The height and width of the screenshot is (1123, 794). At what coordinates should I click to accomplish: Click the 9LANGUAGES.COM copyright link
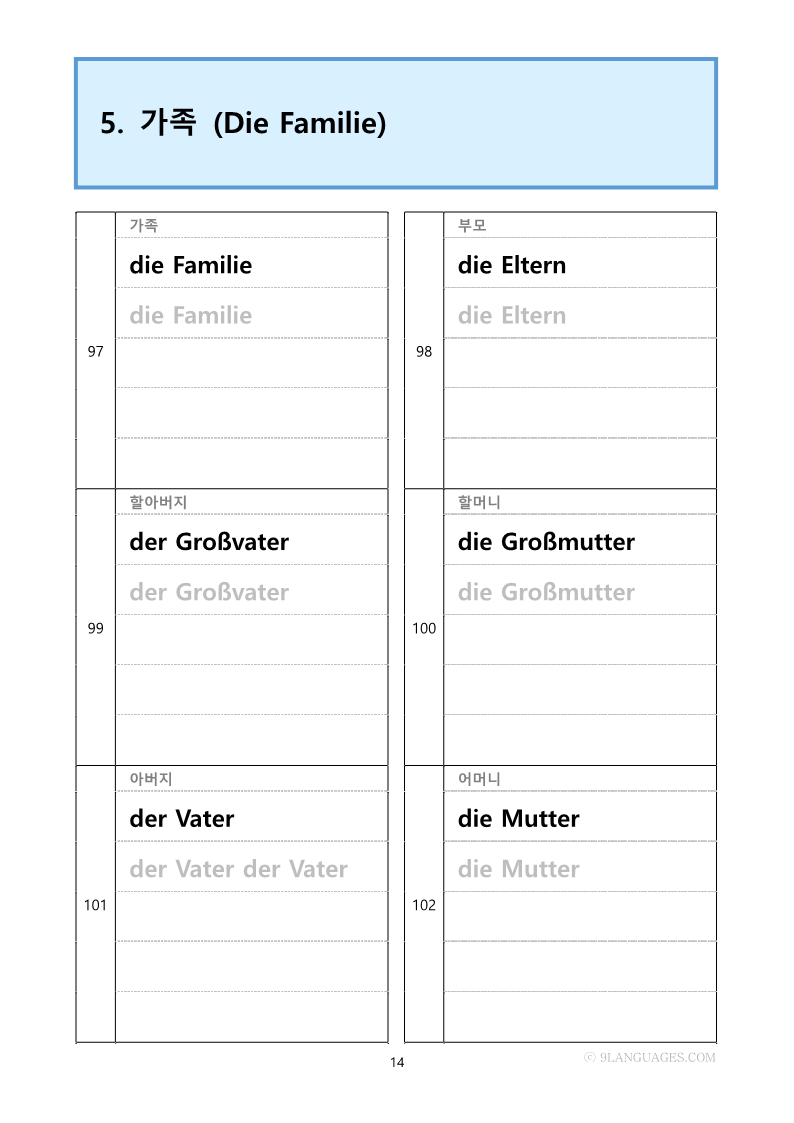tap(650, 1057)
